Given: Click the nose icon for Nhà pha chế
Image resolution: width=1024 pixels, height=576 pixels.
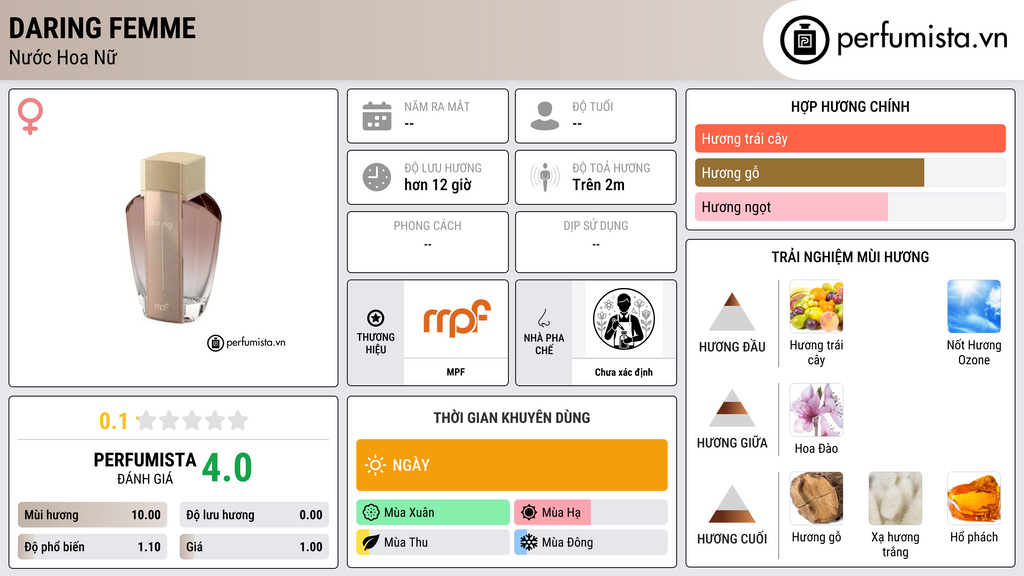Looking at the screenshot, I should pos(543,318).
